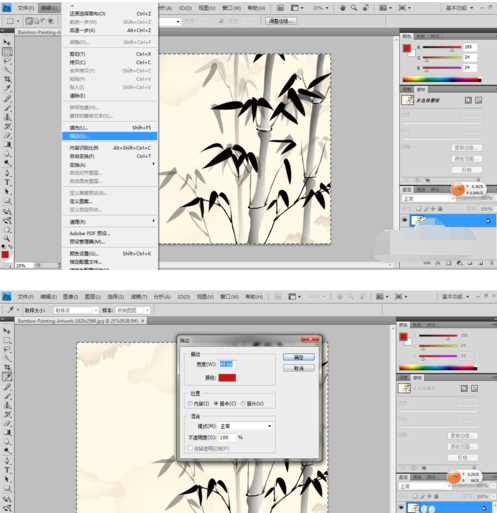
Task: Select the Healing Brush tool in the upper toolbox
Action: pyautogui.click(x=7, y=99)
